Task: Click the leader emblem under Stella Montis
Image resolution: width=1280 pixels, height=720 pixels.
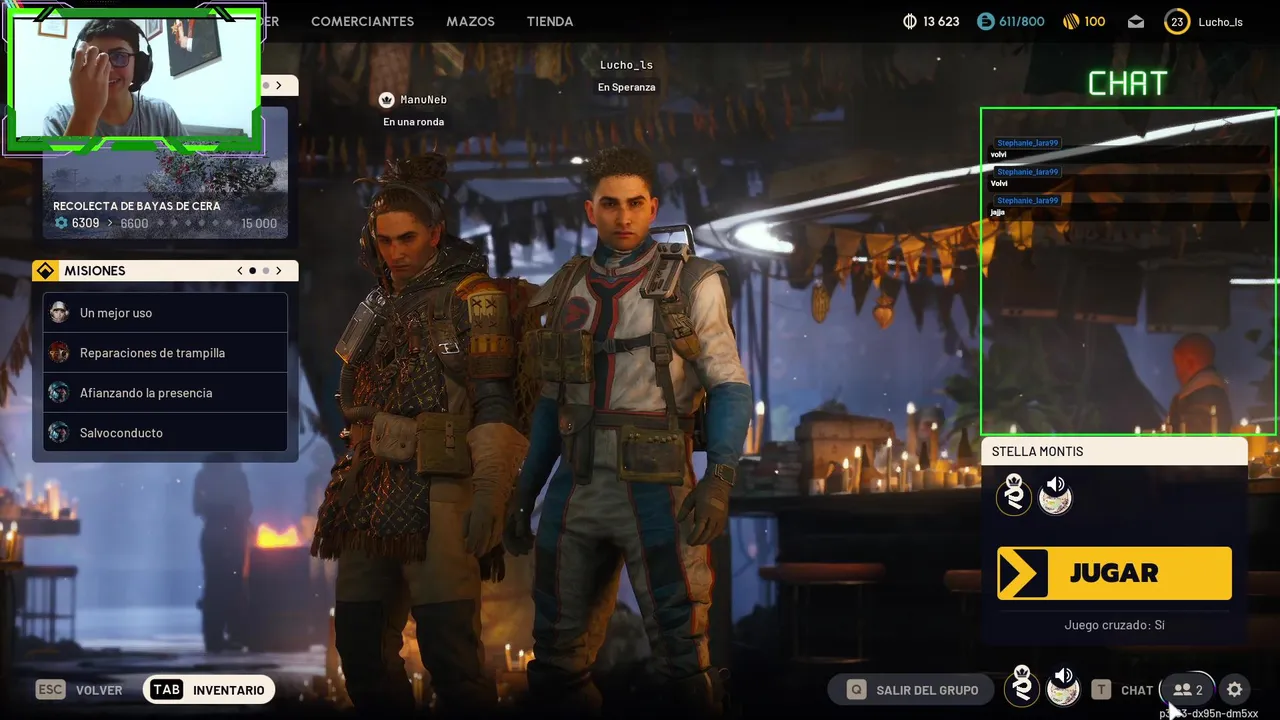Action: coord(1014,494)
